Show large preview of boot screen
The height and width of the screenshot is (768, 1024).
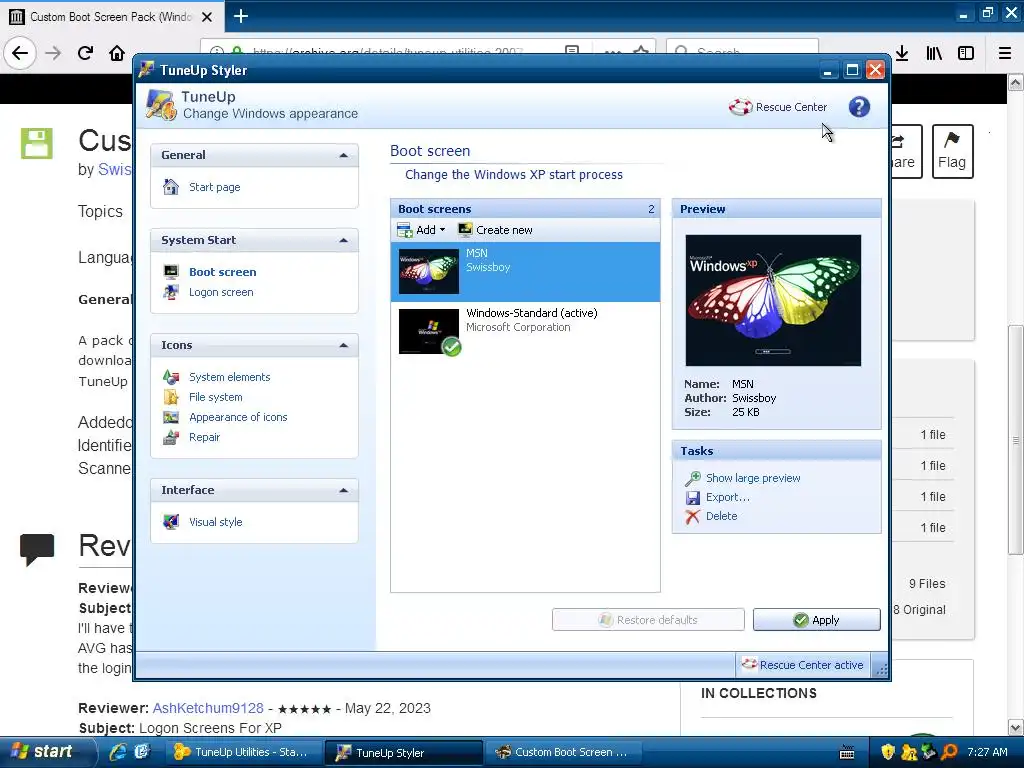[x=752, y=478]
